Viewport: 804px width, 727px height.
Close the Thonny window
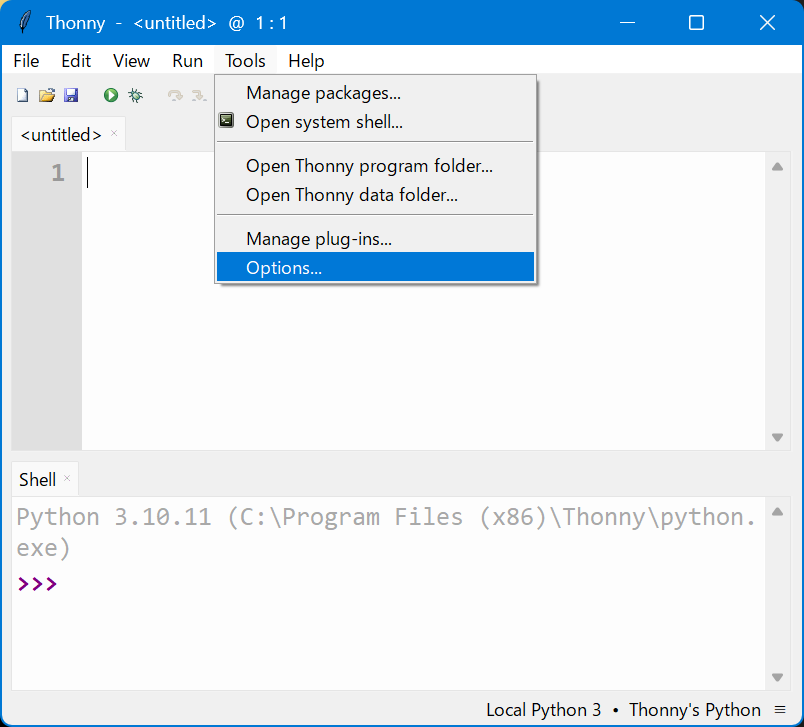(767, 23)
